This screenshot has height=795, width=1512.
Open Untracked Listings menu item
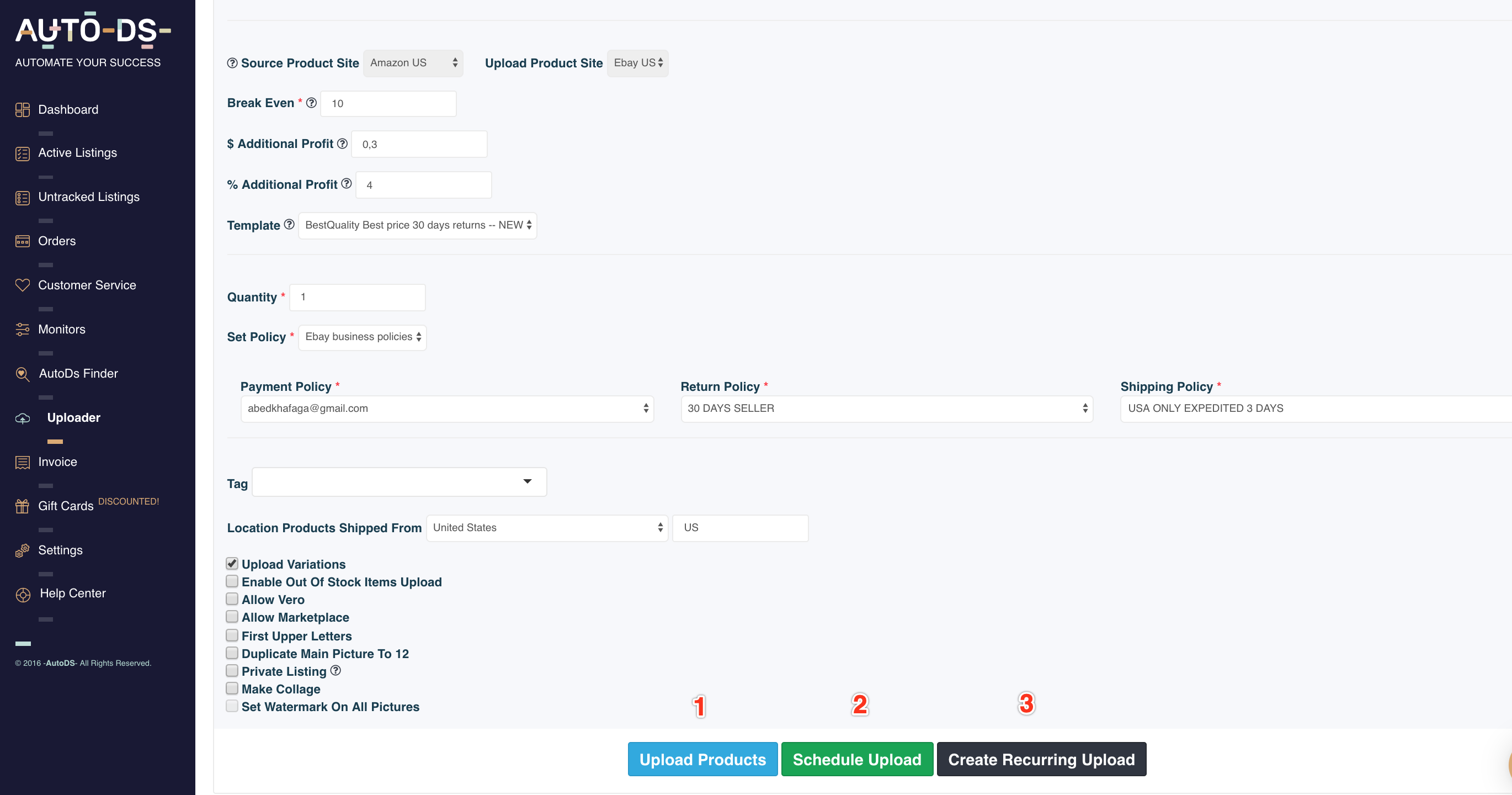[89, 197]
